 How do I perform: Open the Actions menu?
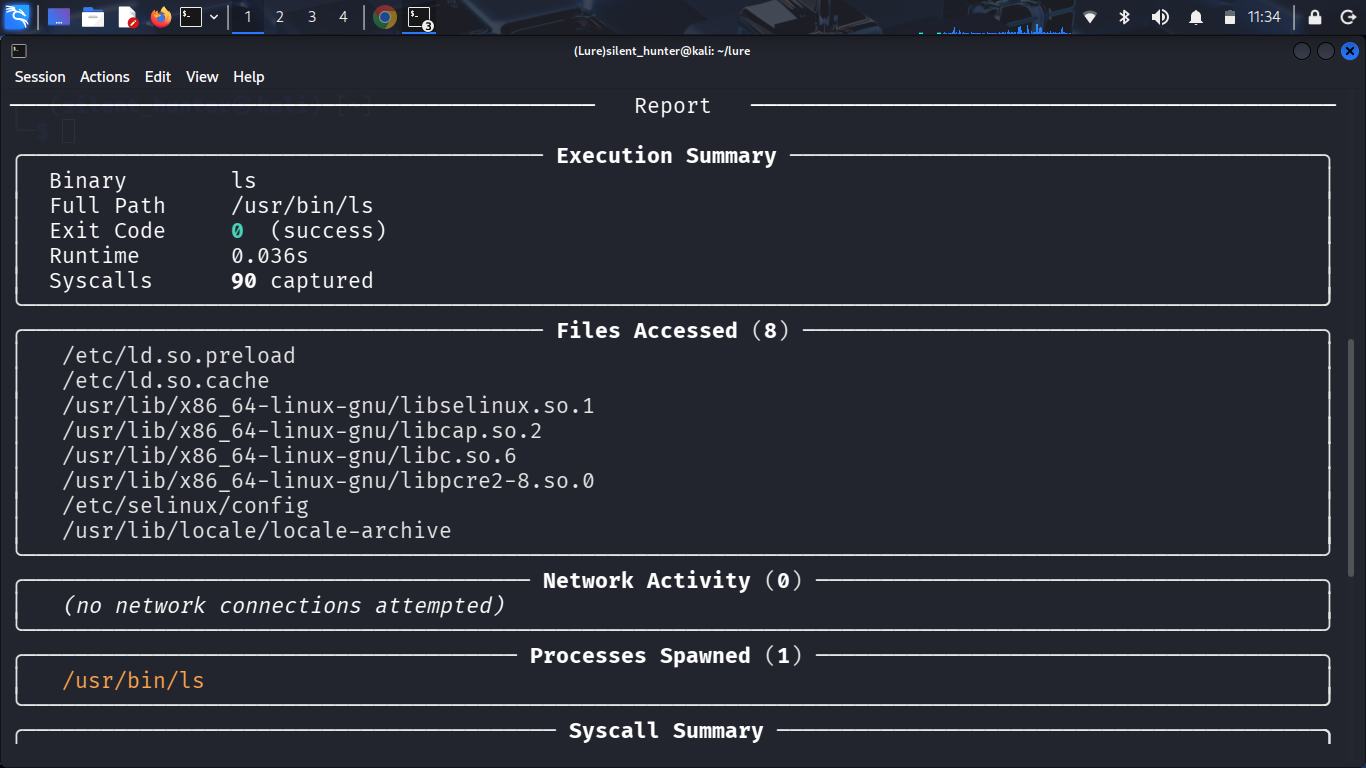pyautogui.click(x=105, y=77)
